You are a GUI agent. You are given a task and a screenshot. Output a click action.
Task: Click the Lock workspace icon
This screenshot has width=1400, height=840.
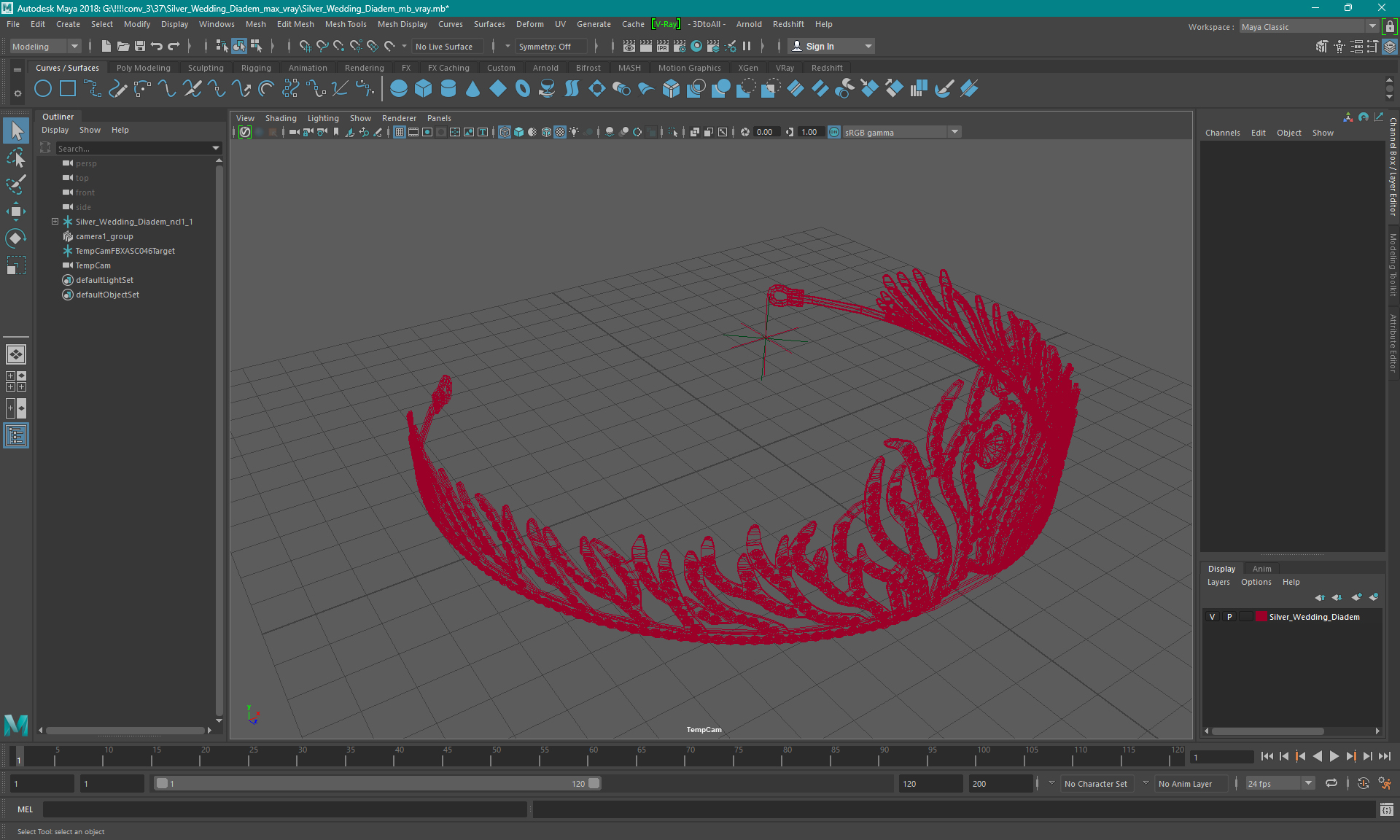[x=1390, y=27]
